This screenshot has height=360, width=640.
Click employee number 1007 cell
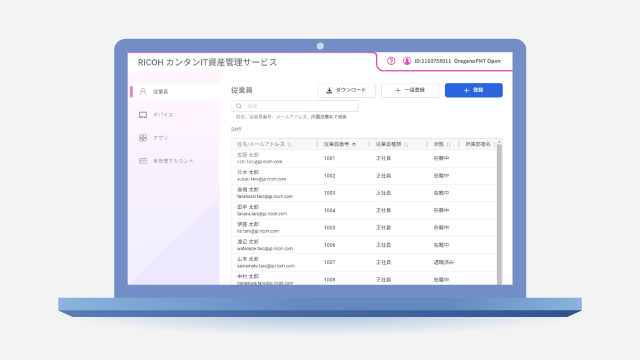click(x=329, y=262)
